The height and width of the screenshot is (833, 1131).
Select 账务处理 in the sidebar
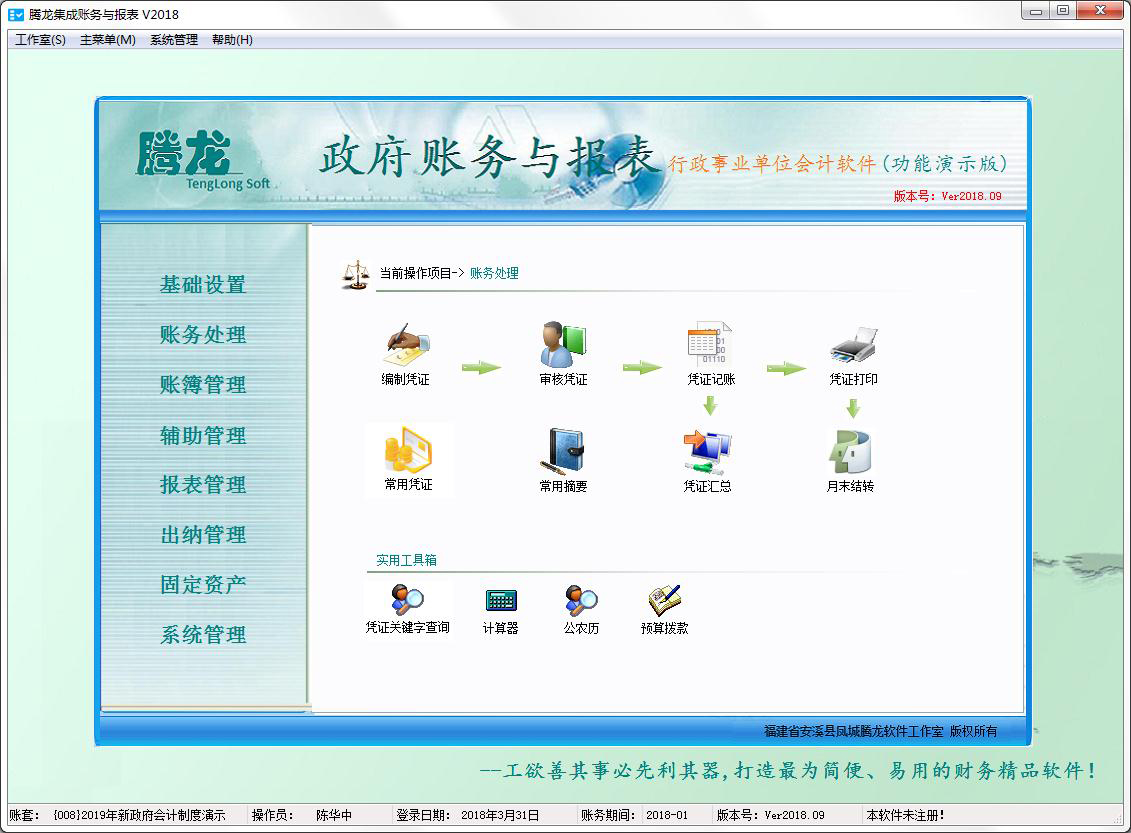click(203, 335)
